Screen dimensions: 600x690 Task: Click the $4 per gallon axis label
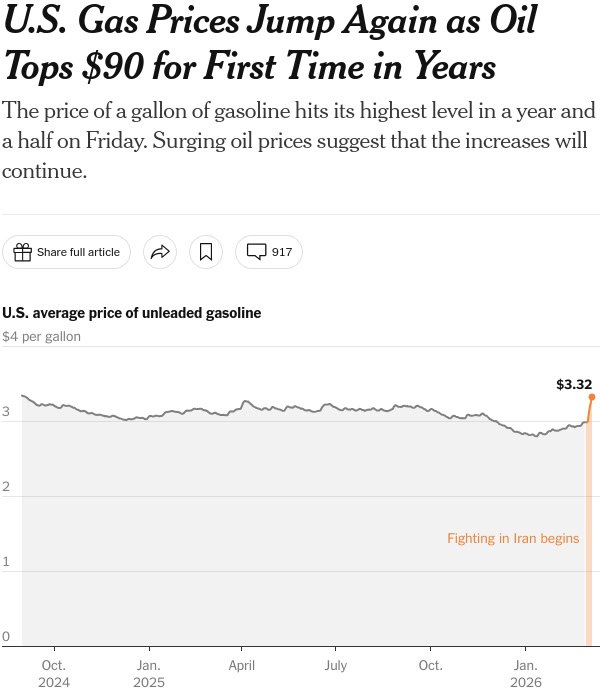42,337
